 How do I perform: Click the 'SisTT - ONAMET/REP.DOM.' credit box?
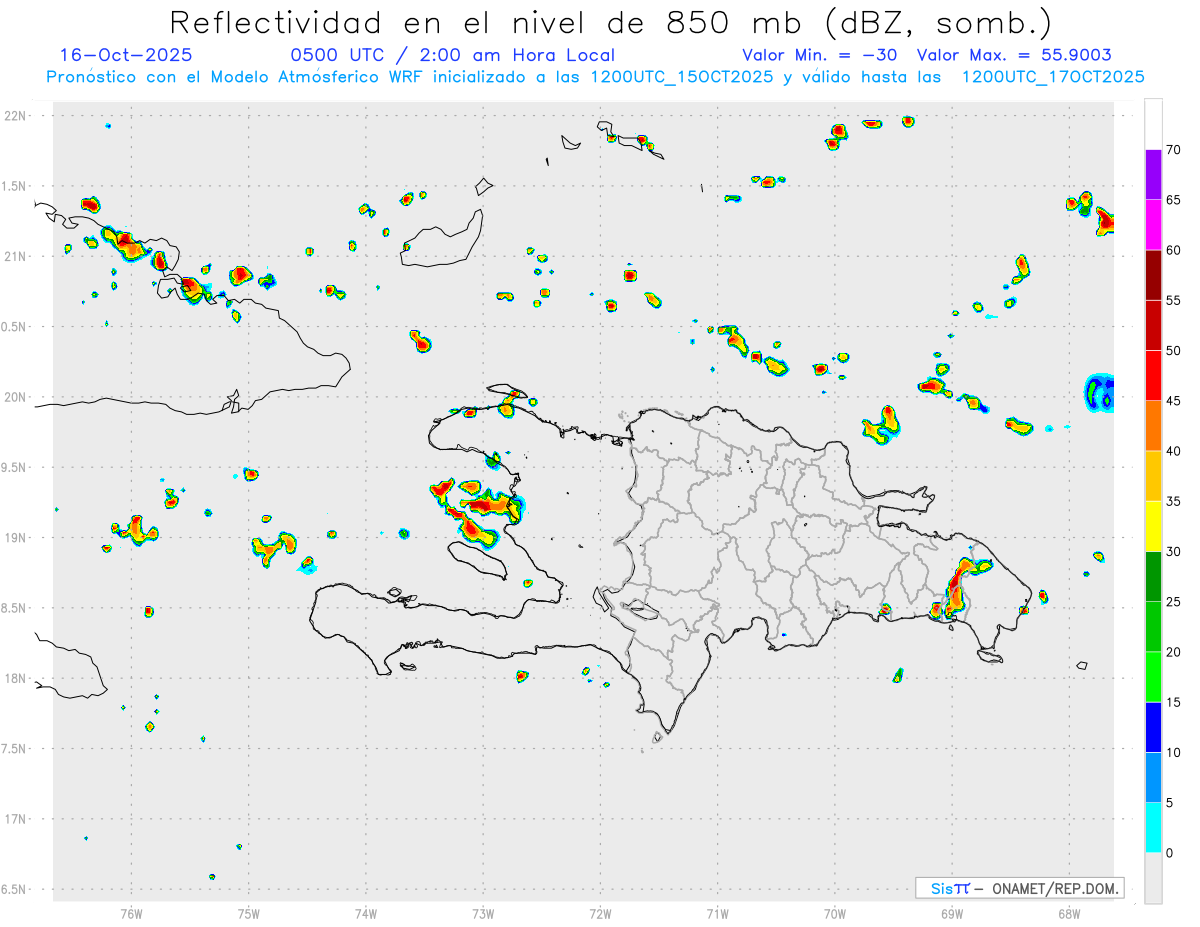[x=1020, y=888]
